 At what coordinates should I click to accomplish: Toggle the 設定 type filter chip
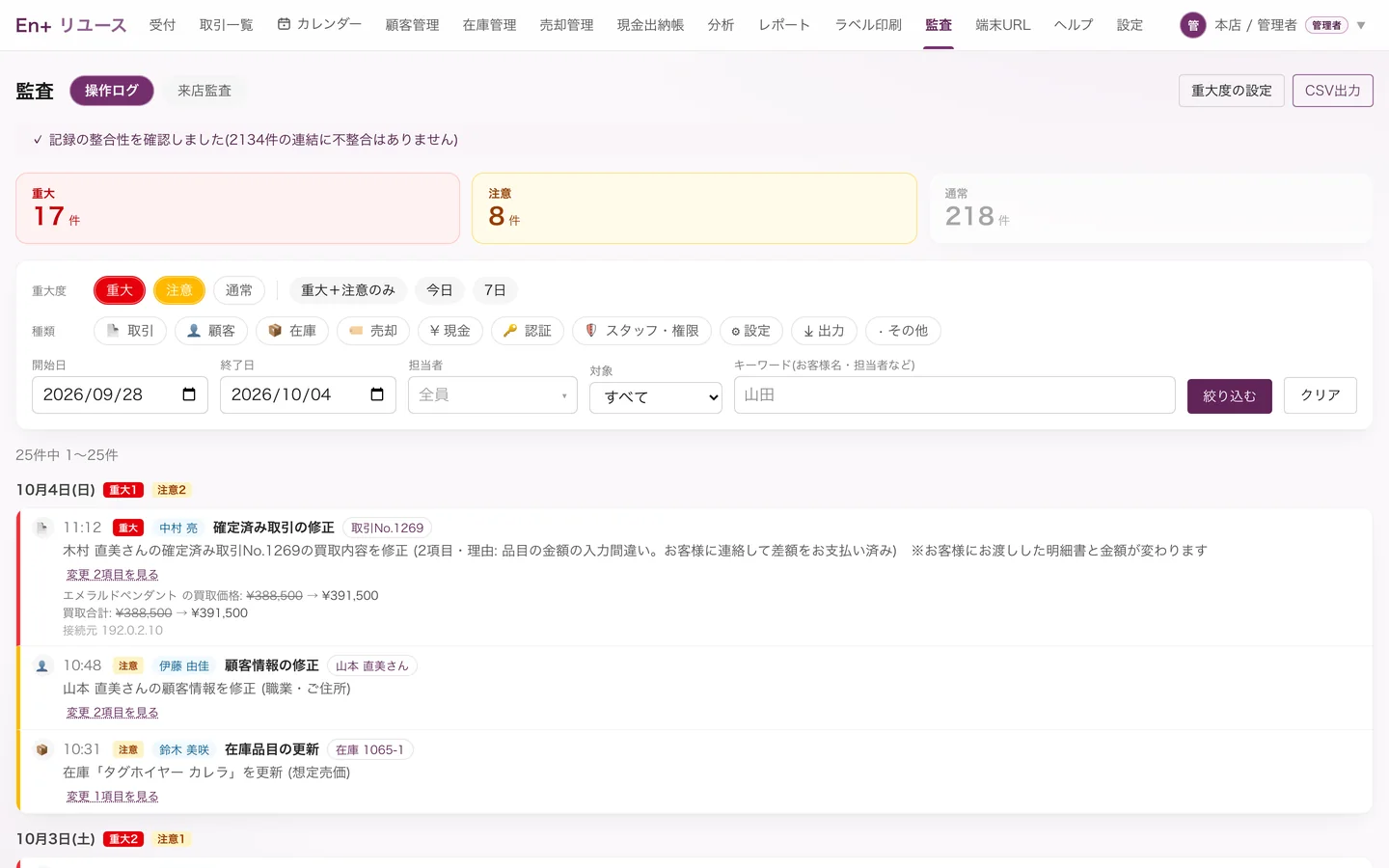coord(751,331)
